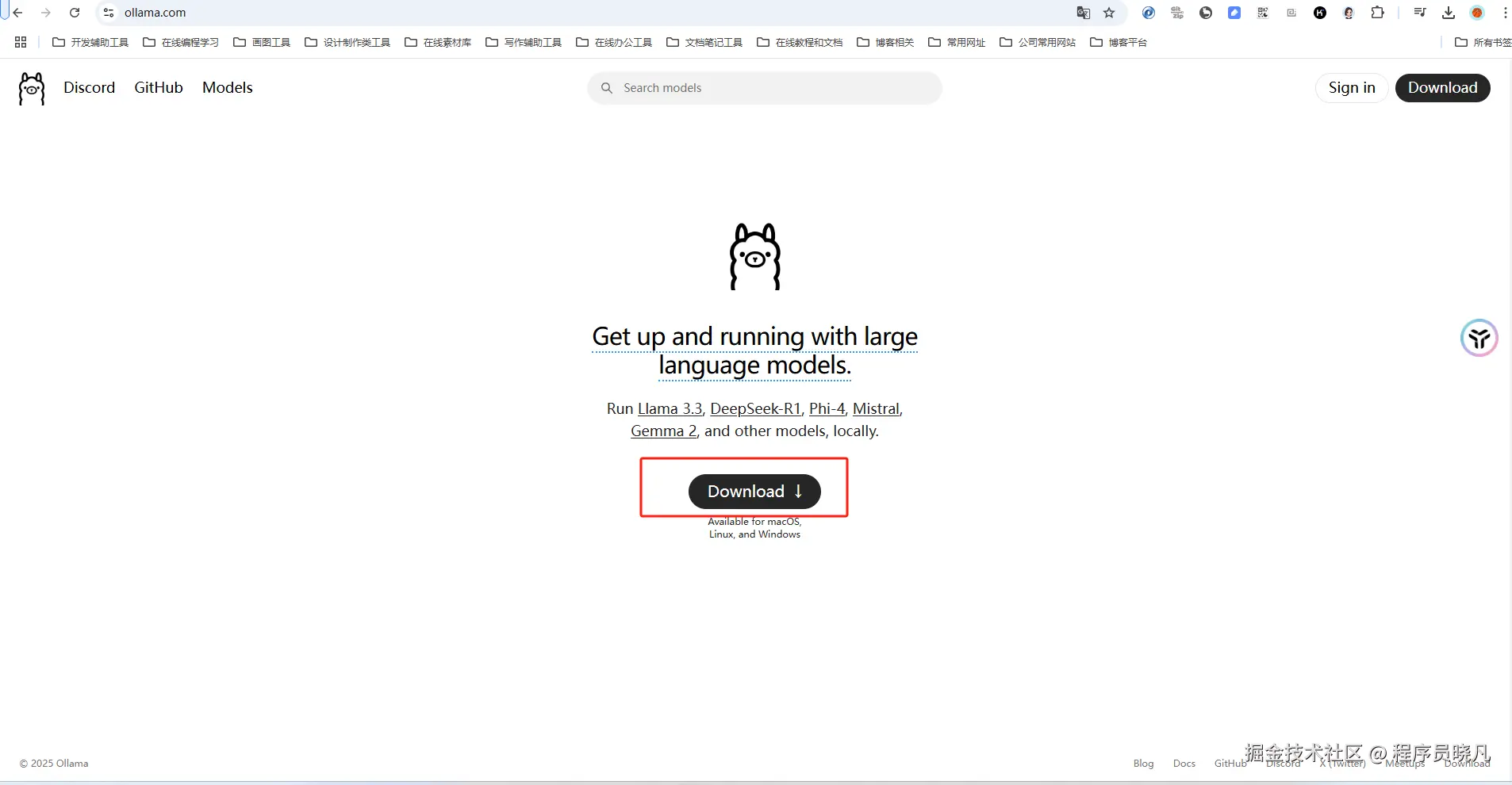Screen dimensions: 1512x785
Task: Show browser downloads tray icon
Action: [1449, 13]
